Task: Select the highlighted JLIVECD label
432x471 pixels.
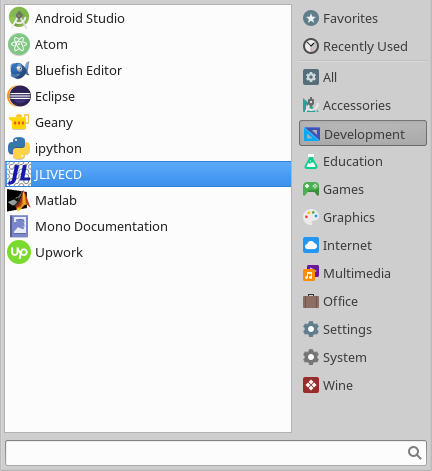Action: click(58, 174)
